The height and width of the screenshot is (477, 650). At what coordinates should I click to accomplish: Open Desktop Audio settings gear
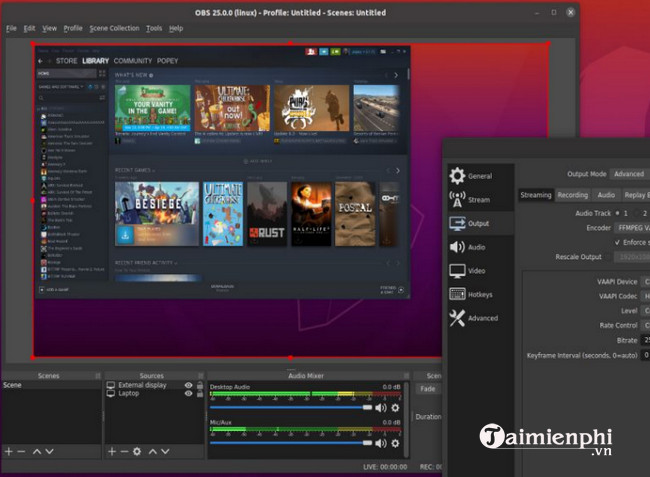(395, 408)
